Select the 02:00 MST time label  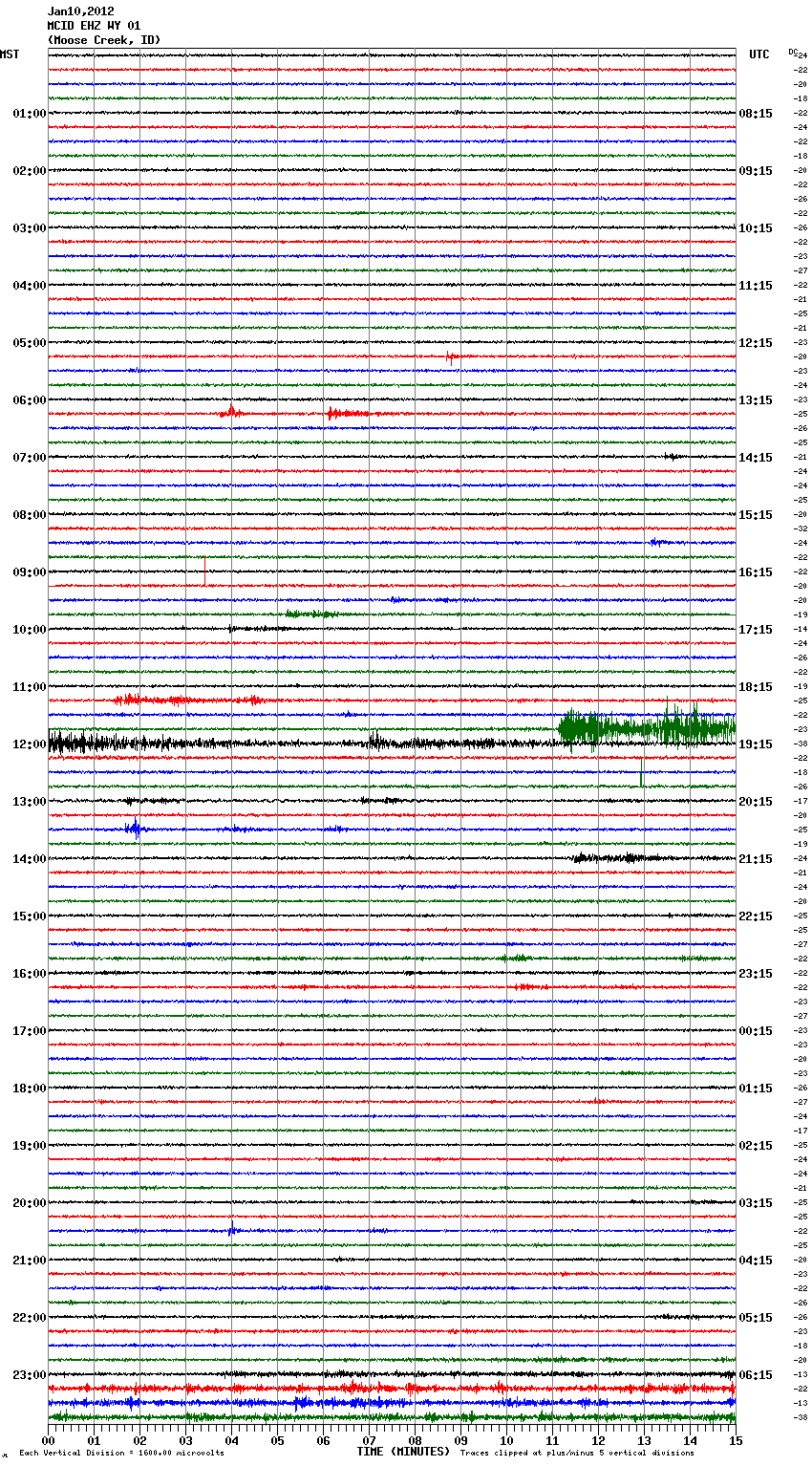click(x=29, y=171)
